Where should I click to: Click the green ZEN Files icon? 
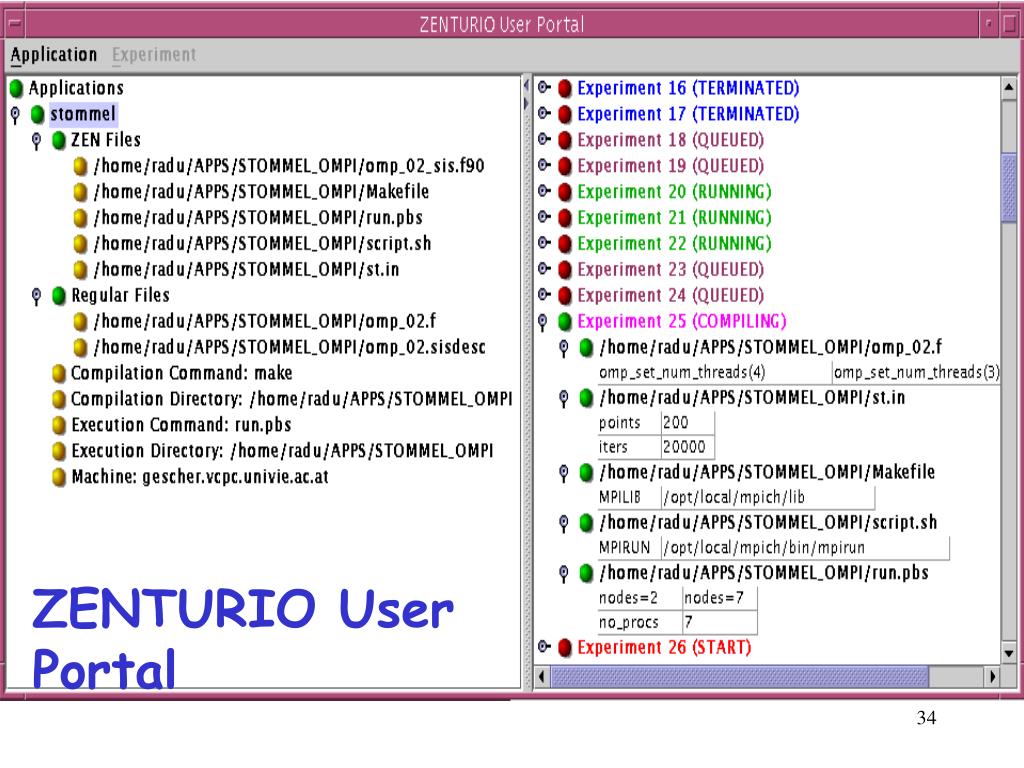[59, 140]
